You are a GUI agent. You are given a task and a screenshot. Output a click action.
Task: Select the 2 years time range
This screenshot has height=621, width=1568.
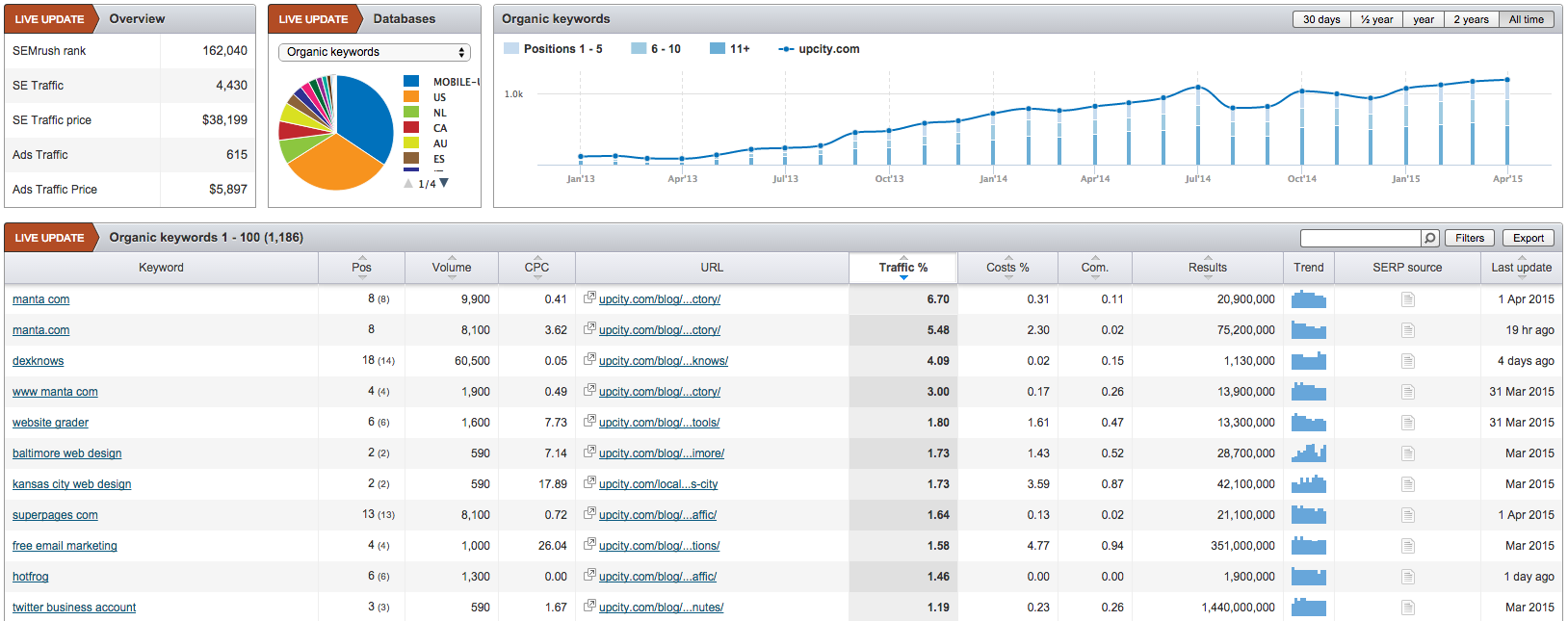tap(1472, 19)
